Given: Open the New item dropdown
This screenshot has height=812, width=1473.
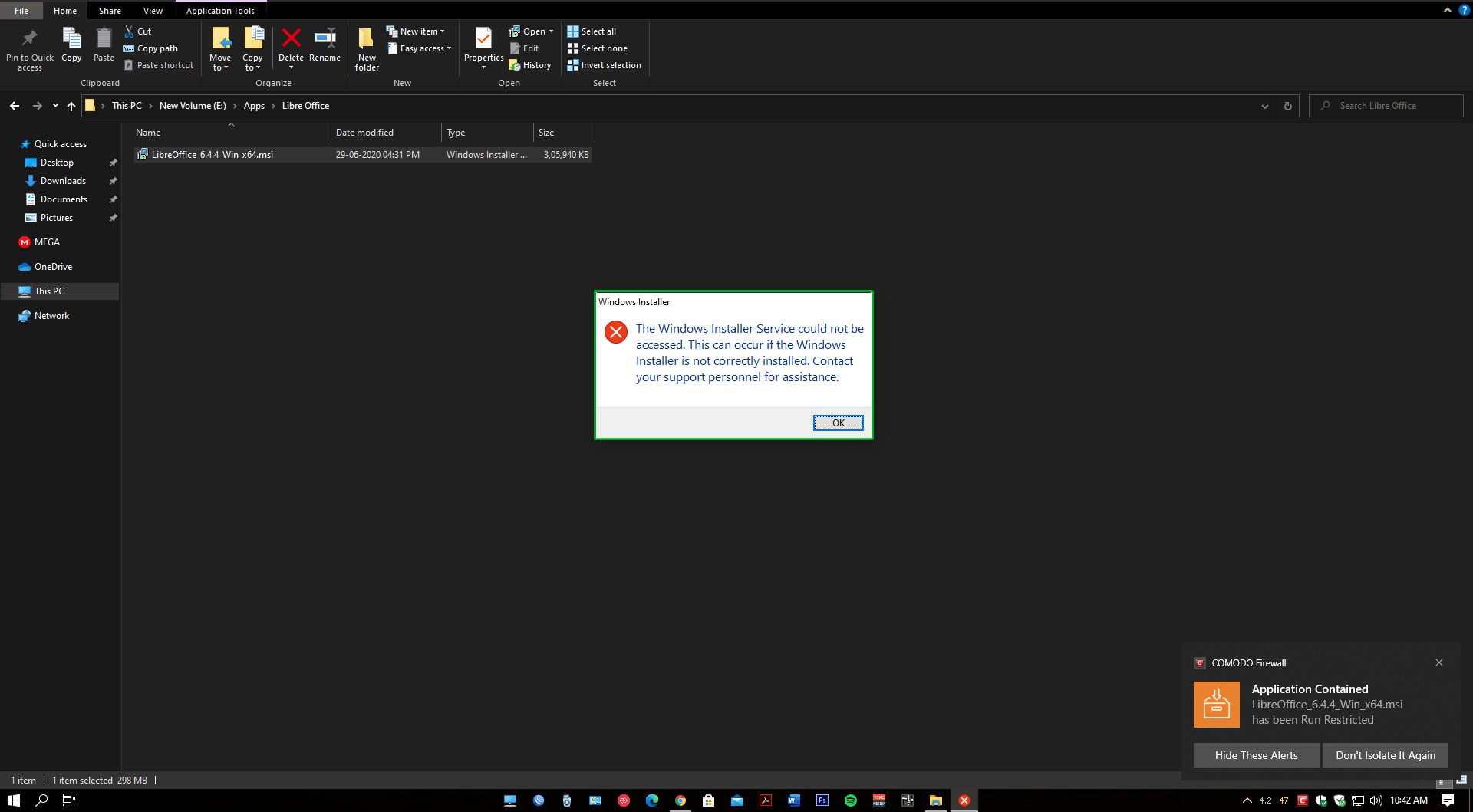Looking at the screenshot, I should point(415,31).
